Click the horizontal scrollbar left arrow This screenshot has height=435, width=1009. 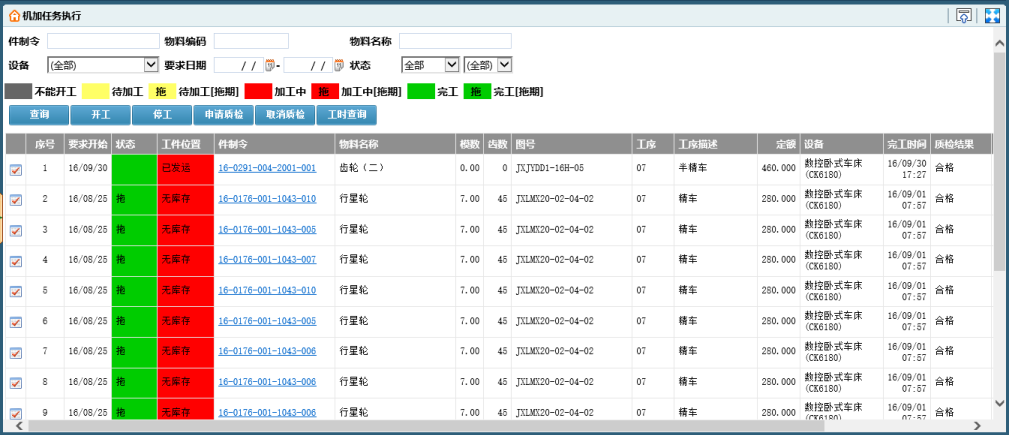(x=10, y=425)
